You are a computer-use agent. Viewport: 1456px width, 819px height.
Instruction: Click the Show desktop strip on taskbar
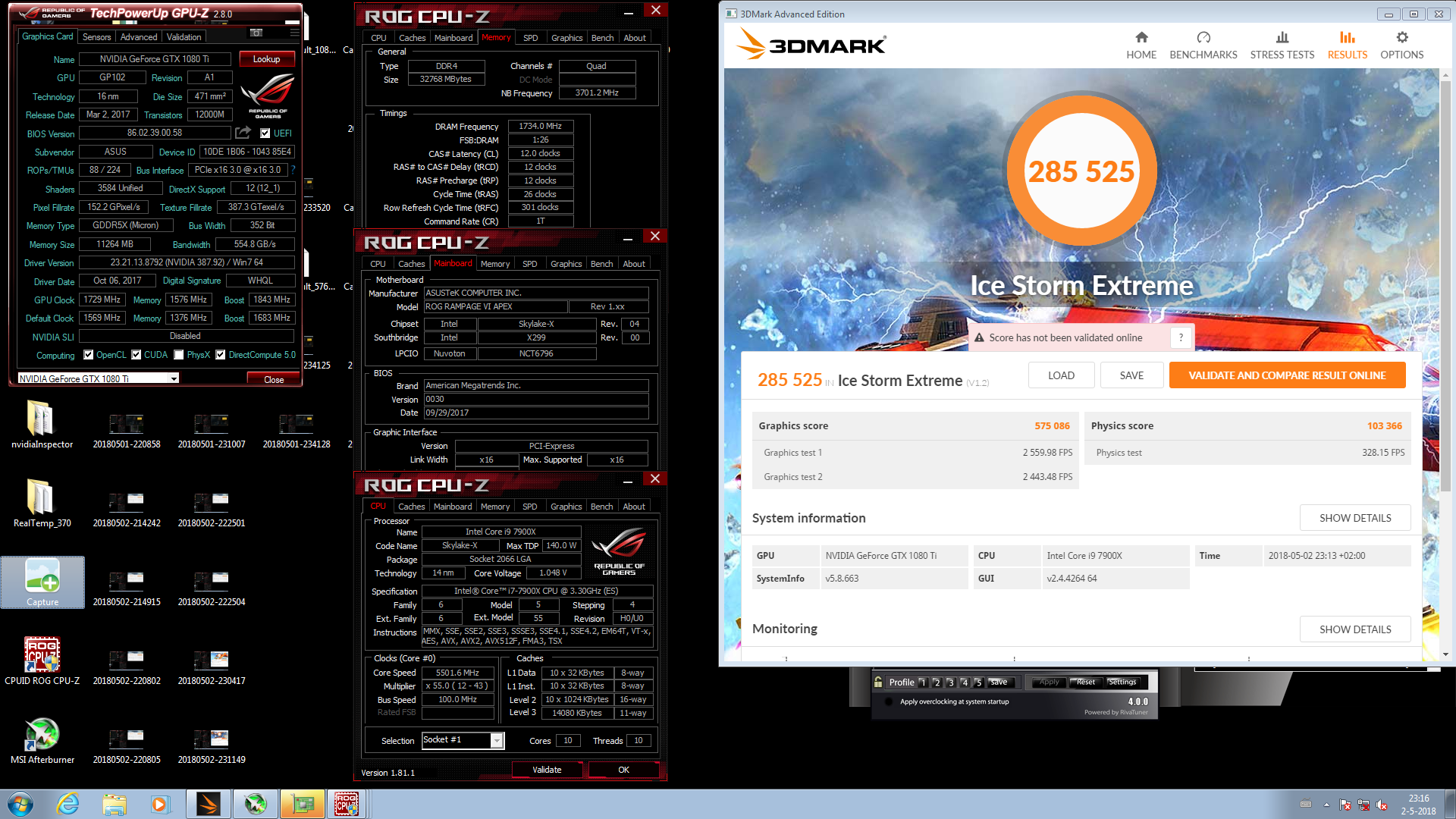pos(1451,804)
